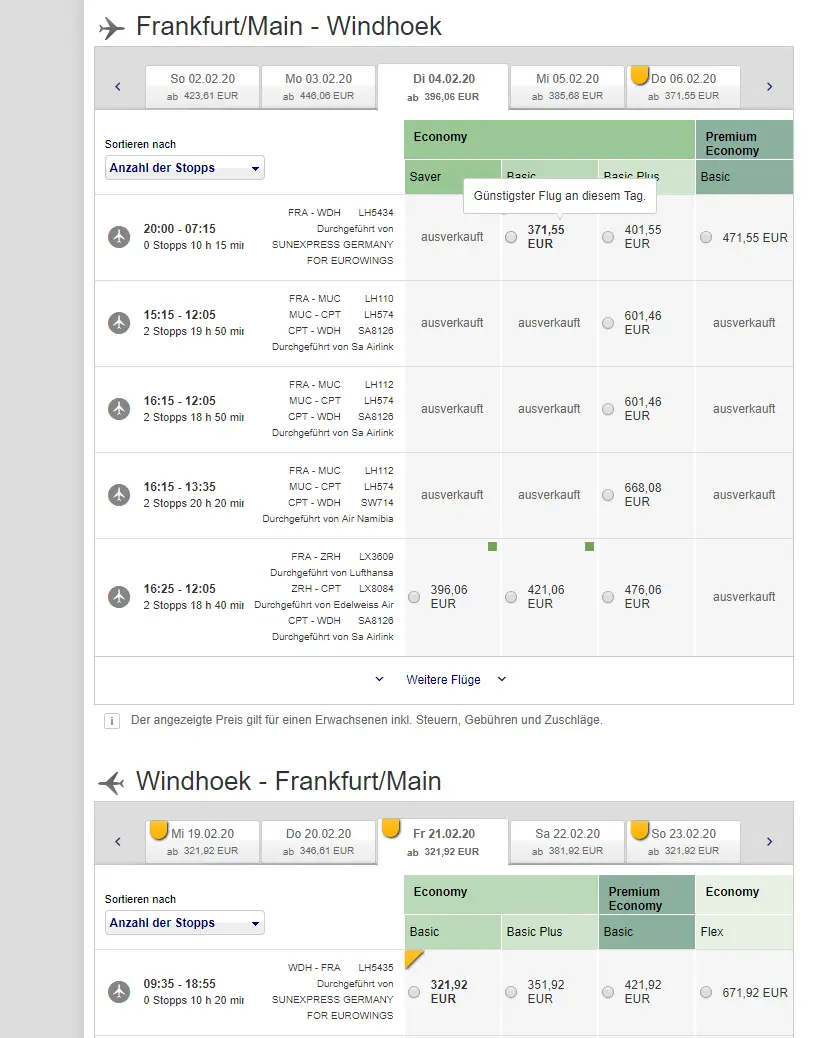Switch to Mi 19.02.20 return date tab
The height and width of the screenshot is (1038, 837).
[x=202, y=841]
